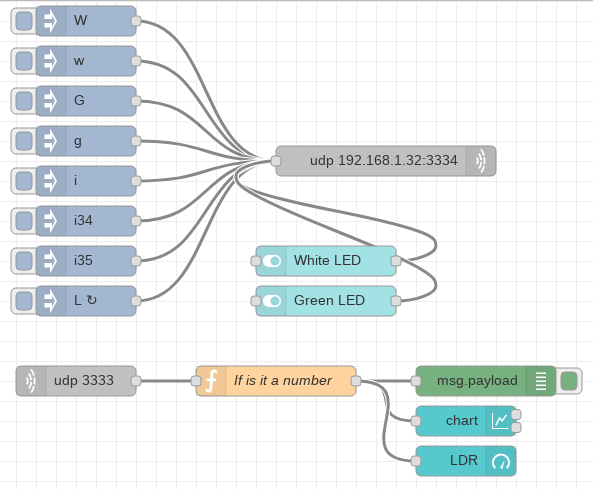Toggle the msg.payload debug node button
Screen dimensions: 593x489
(x=569, y=381)
